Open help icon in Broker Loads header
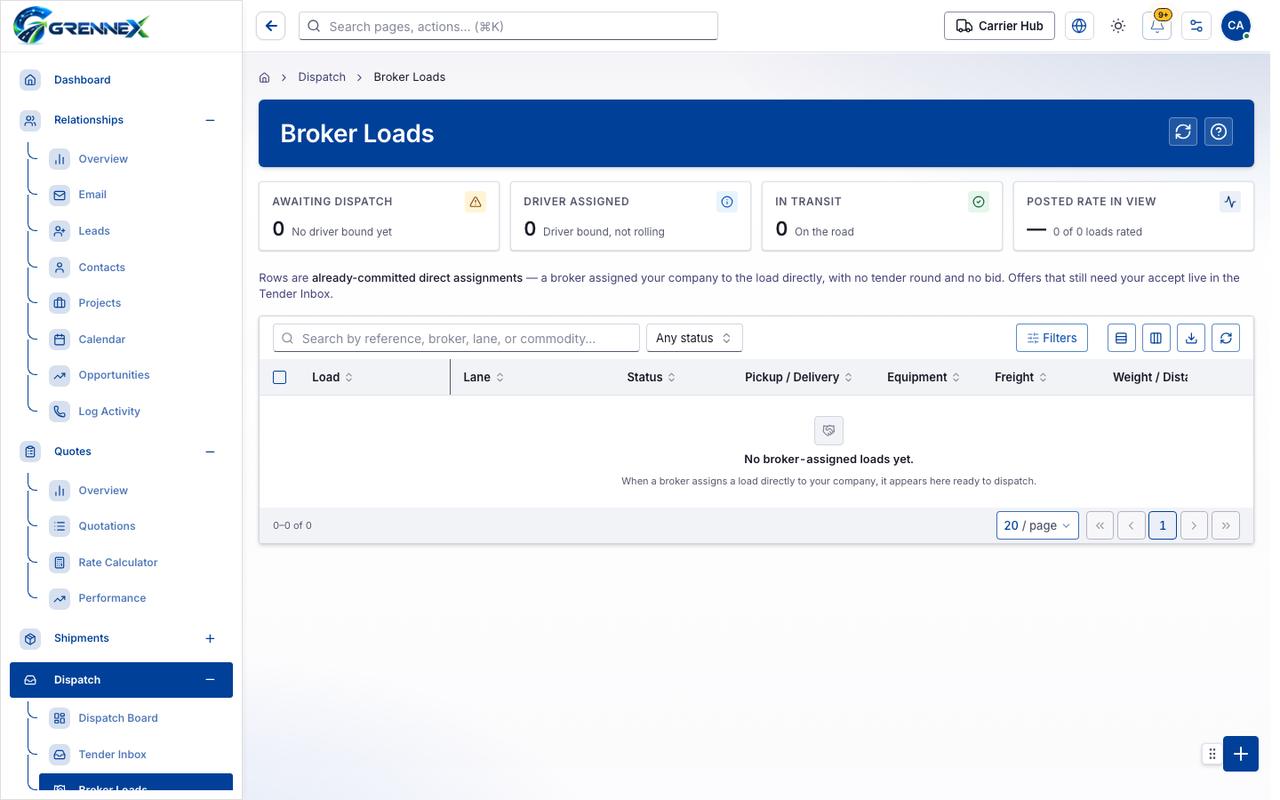The image size is (1280, 800). point(1218,132)
